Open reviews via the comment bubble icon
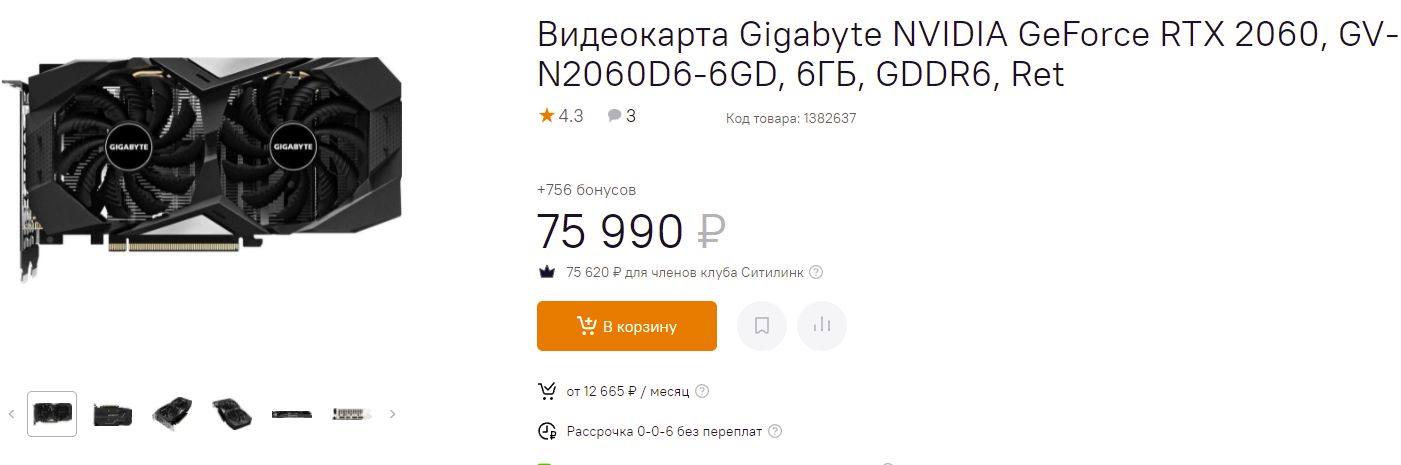The height and width of the screenshot is (465, 1401). click(614, 116)
